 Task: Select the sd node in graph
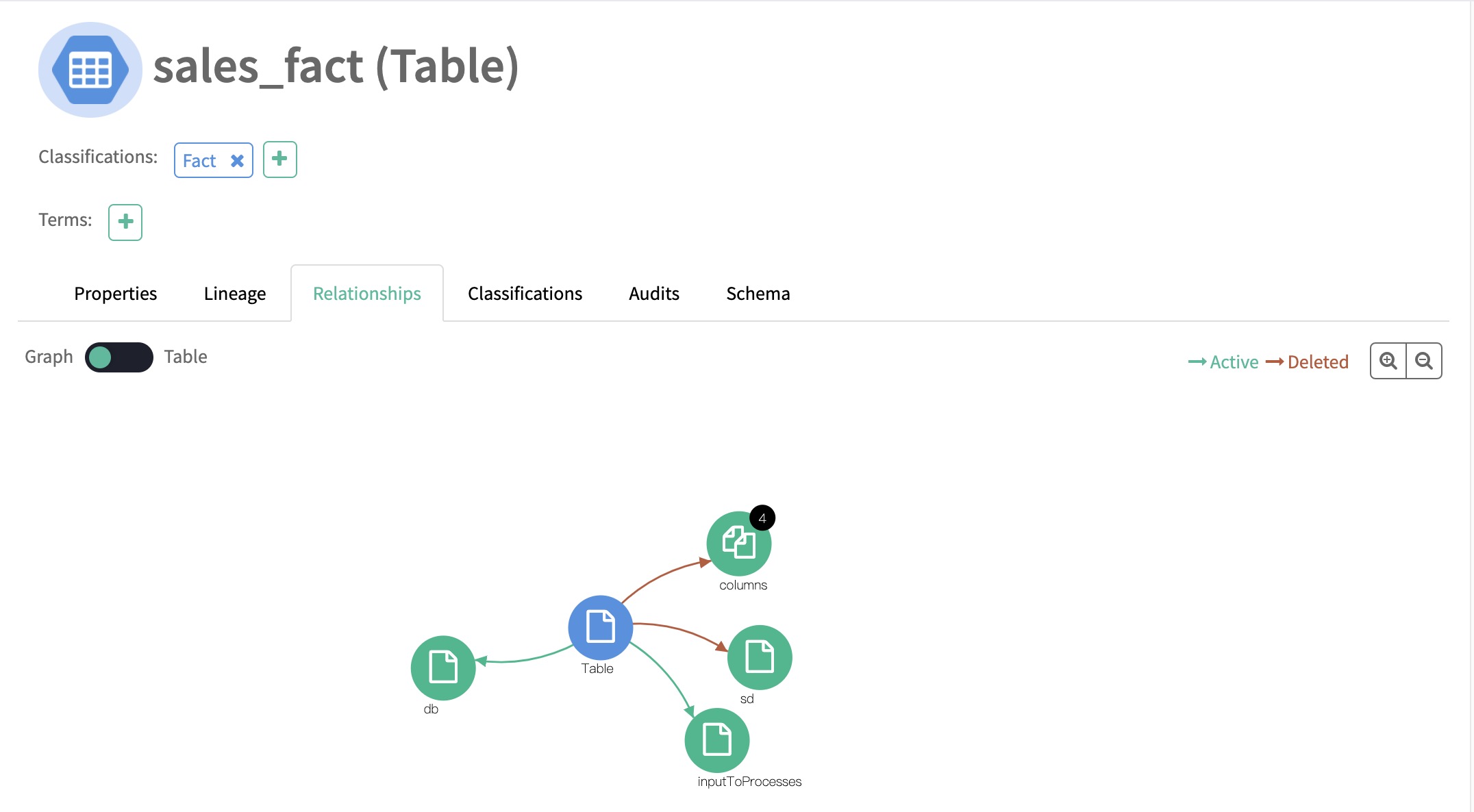(760, 657)
